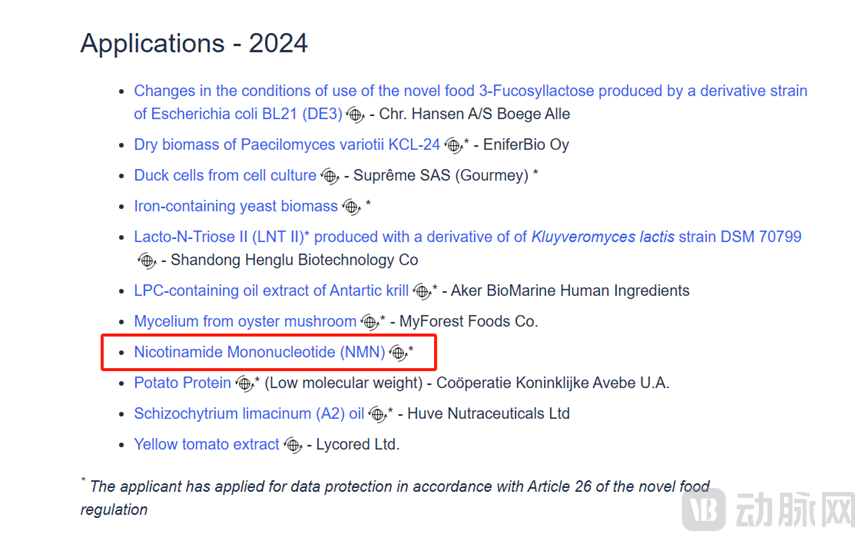Click globe icon beside Antartic krill entry
The width and height of the screenshot is (865, 541).
point(423,292)
